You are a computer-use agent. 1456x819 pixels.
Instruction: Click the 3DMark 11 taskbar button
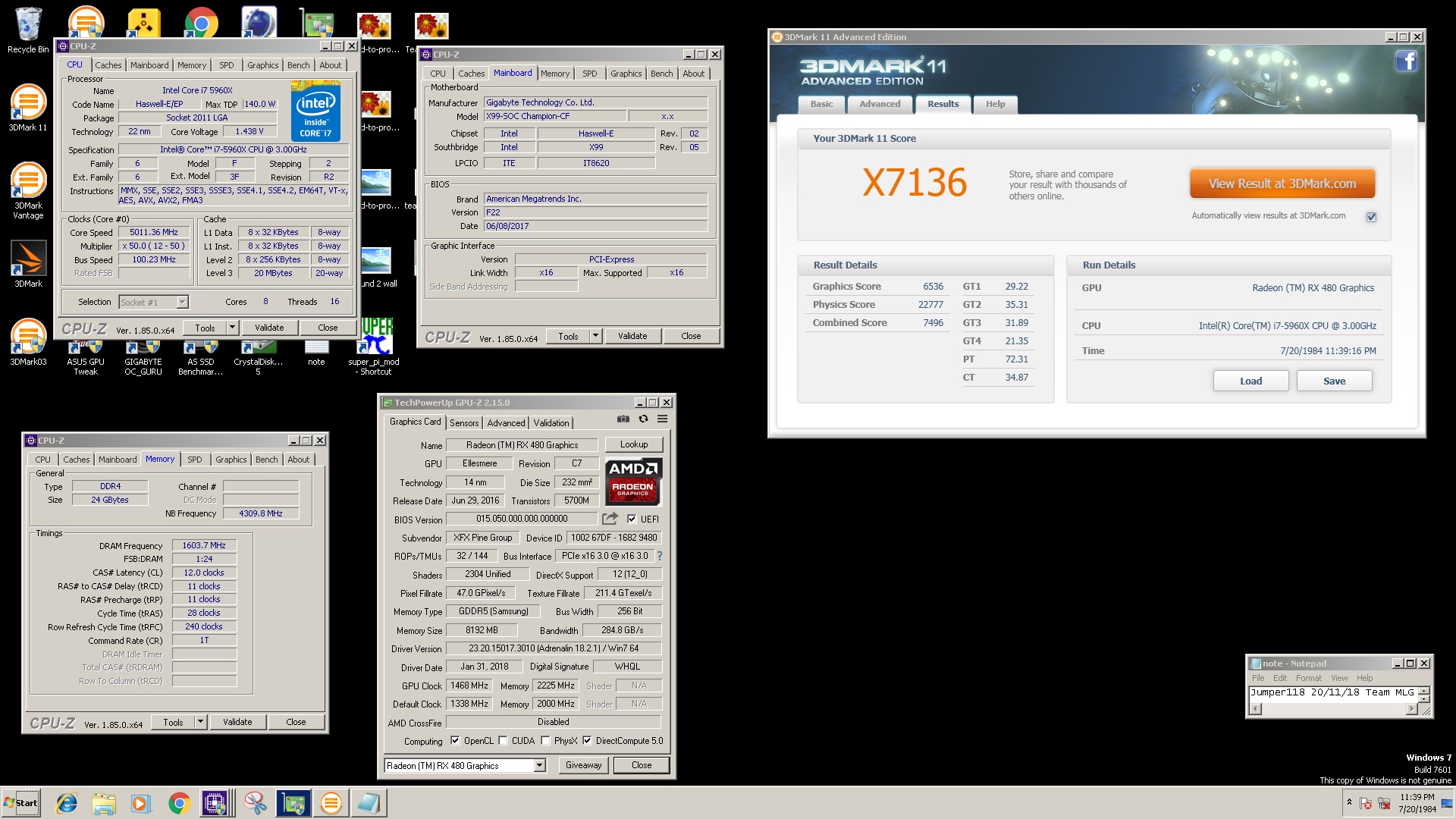point(331,803)
